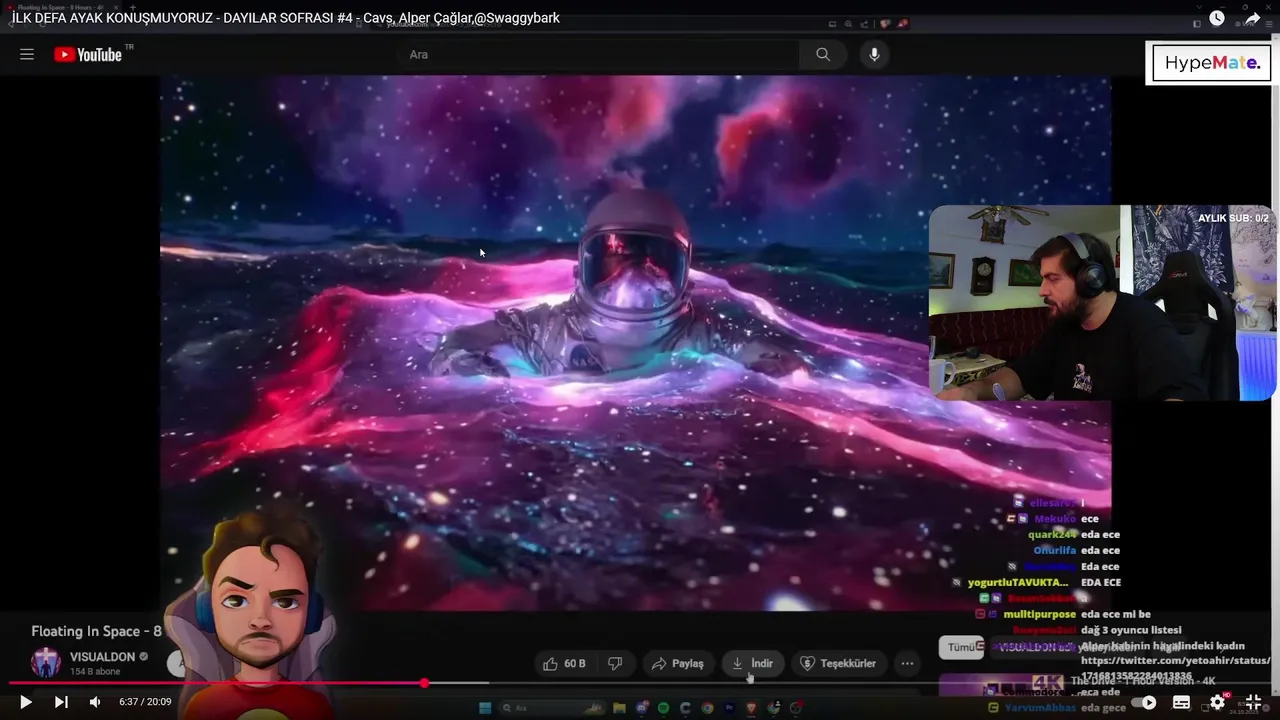
Task: Expand the tab search chevron
Action: [x=1199, y=7]
